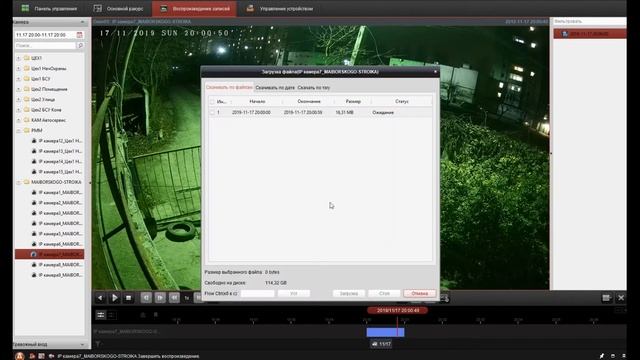Select IP камера15_Цех1 camera icon
Image resolution: width=640 pixels, height=360 pixels.
(x=34, y=172)
